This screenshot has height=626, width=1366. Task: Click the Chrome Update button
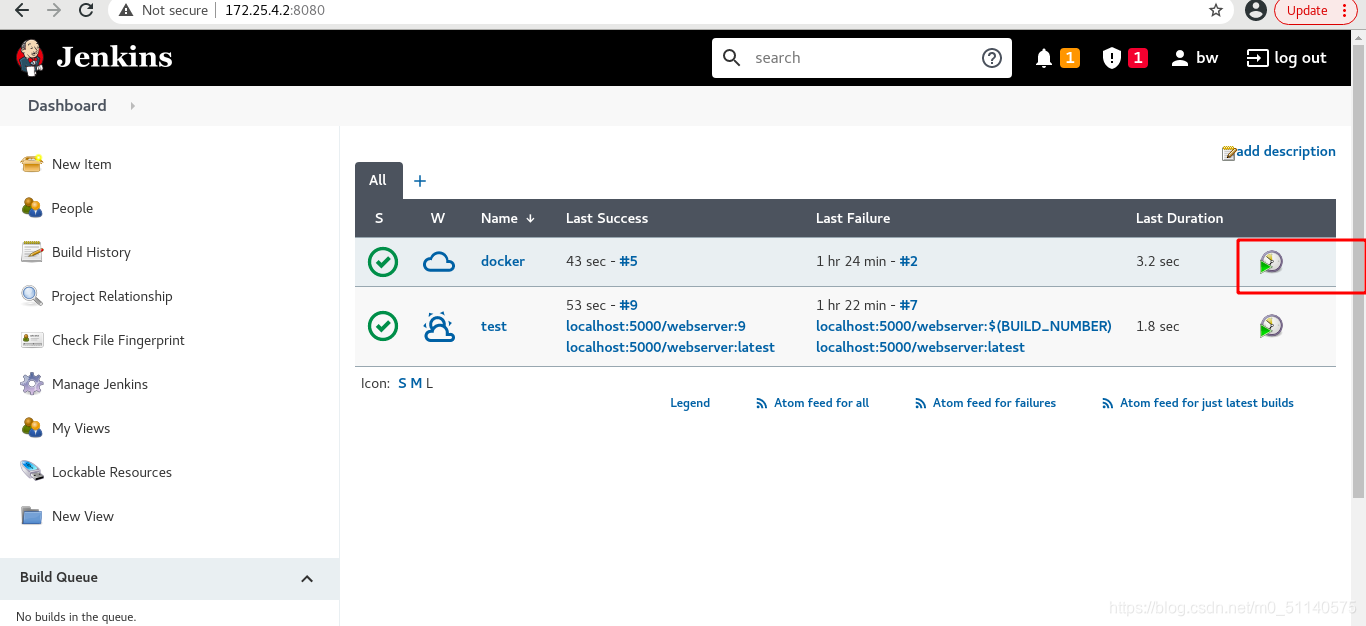1316,10
